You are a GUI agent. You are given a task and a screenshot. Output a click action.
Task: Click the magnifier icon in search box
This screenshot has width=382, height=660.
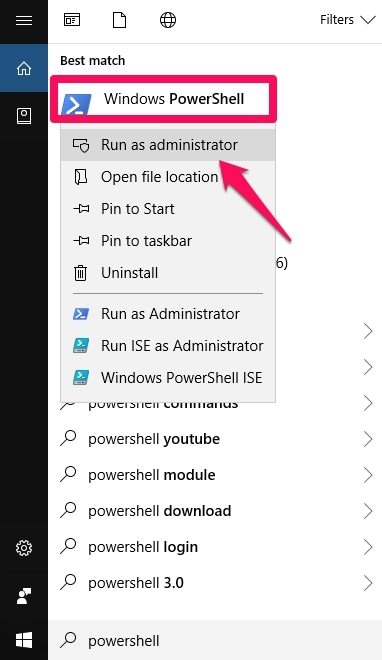(68, 640)
